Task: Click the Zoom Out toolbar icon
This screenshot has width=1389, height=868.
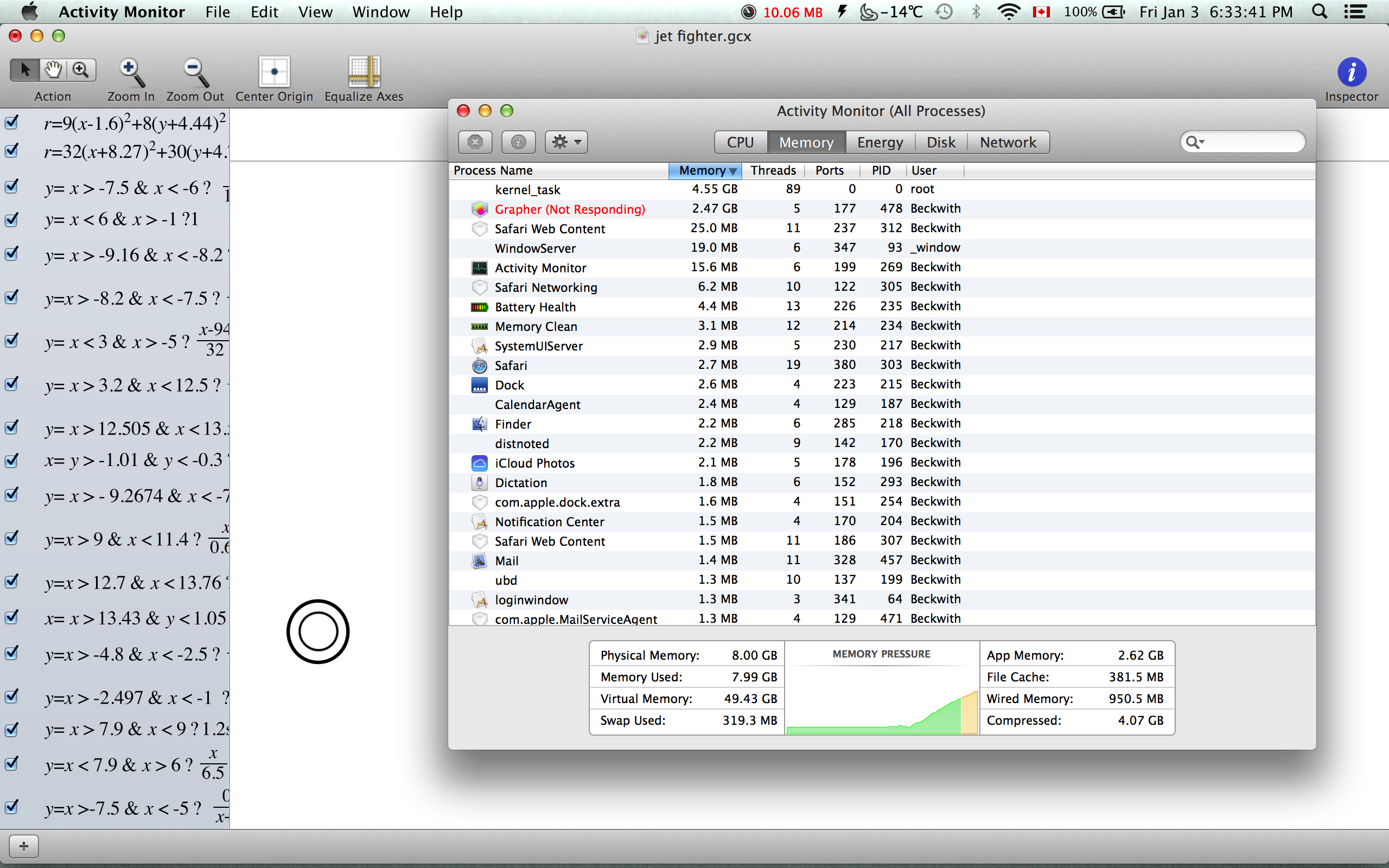Action: 195,73
